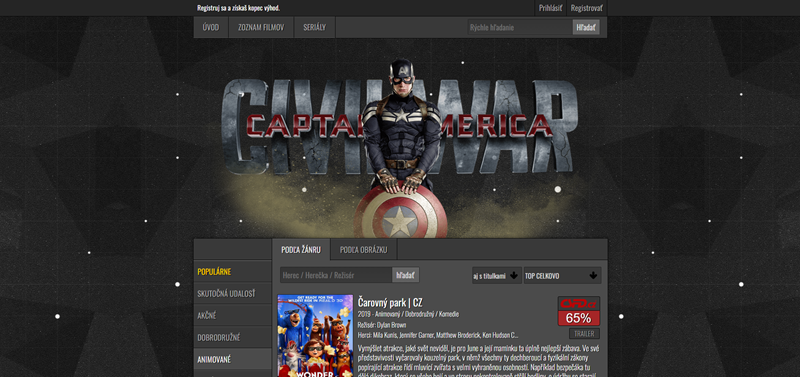
Task: Open the ÚVOD home page
Action: pos(211,28)
